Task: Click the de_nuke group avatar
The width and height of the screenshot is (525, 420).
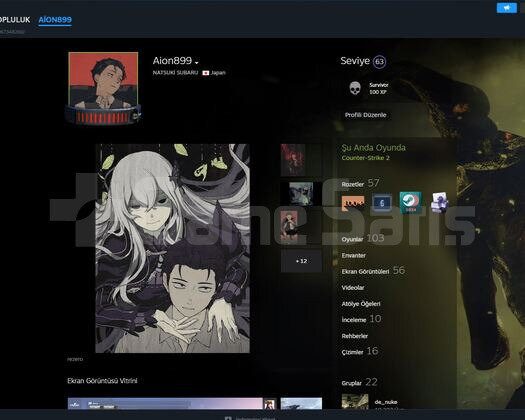Action: tap(355, 402)
